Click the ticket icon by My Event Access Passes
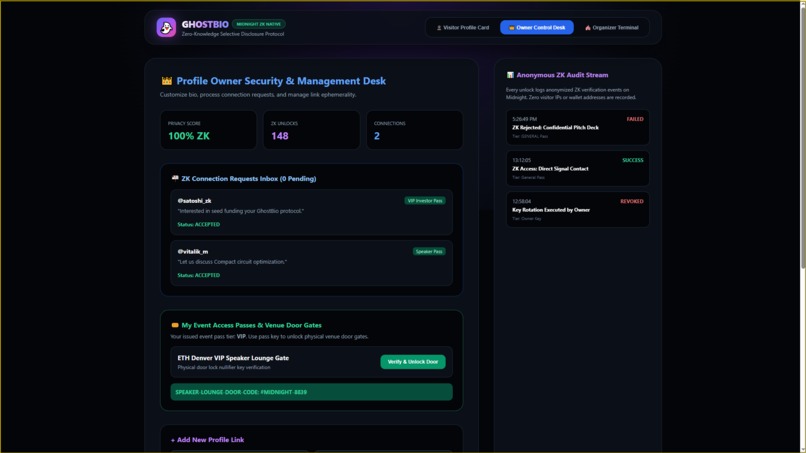The width and height of the screenshot is (806, 453). [175, 325]
